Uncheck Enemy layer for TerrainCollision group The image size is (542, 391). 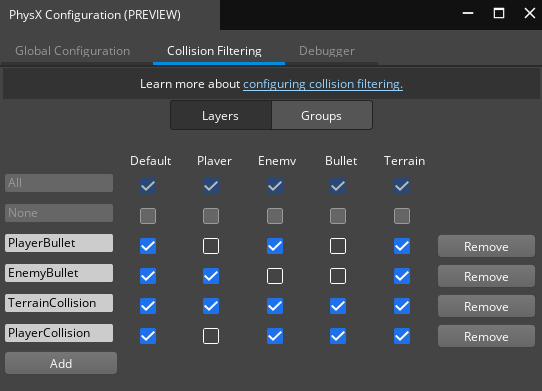(275, 306)
